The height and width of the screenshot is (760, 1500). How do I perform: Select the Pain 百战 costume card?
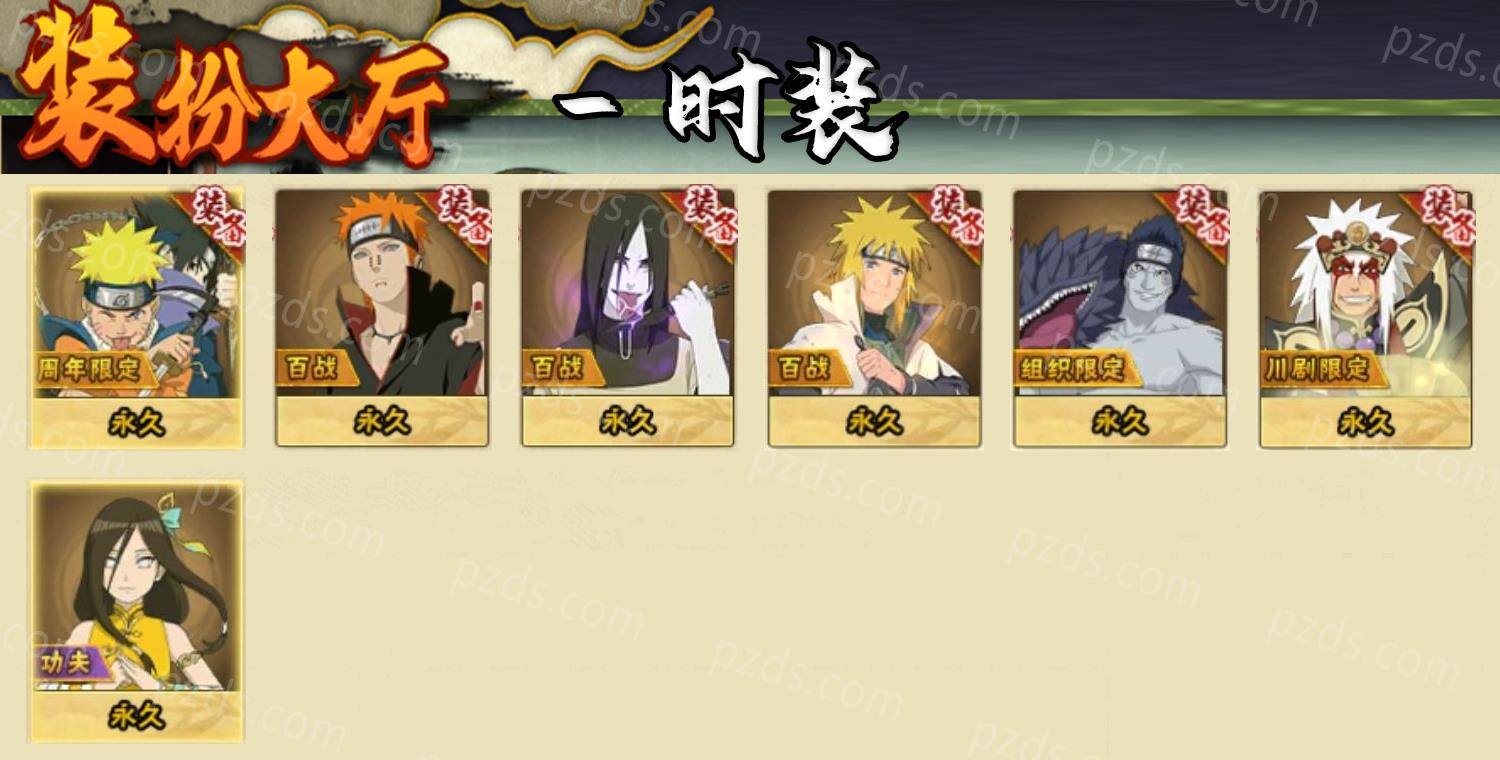(382, 318)
